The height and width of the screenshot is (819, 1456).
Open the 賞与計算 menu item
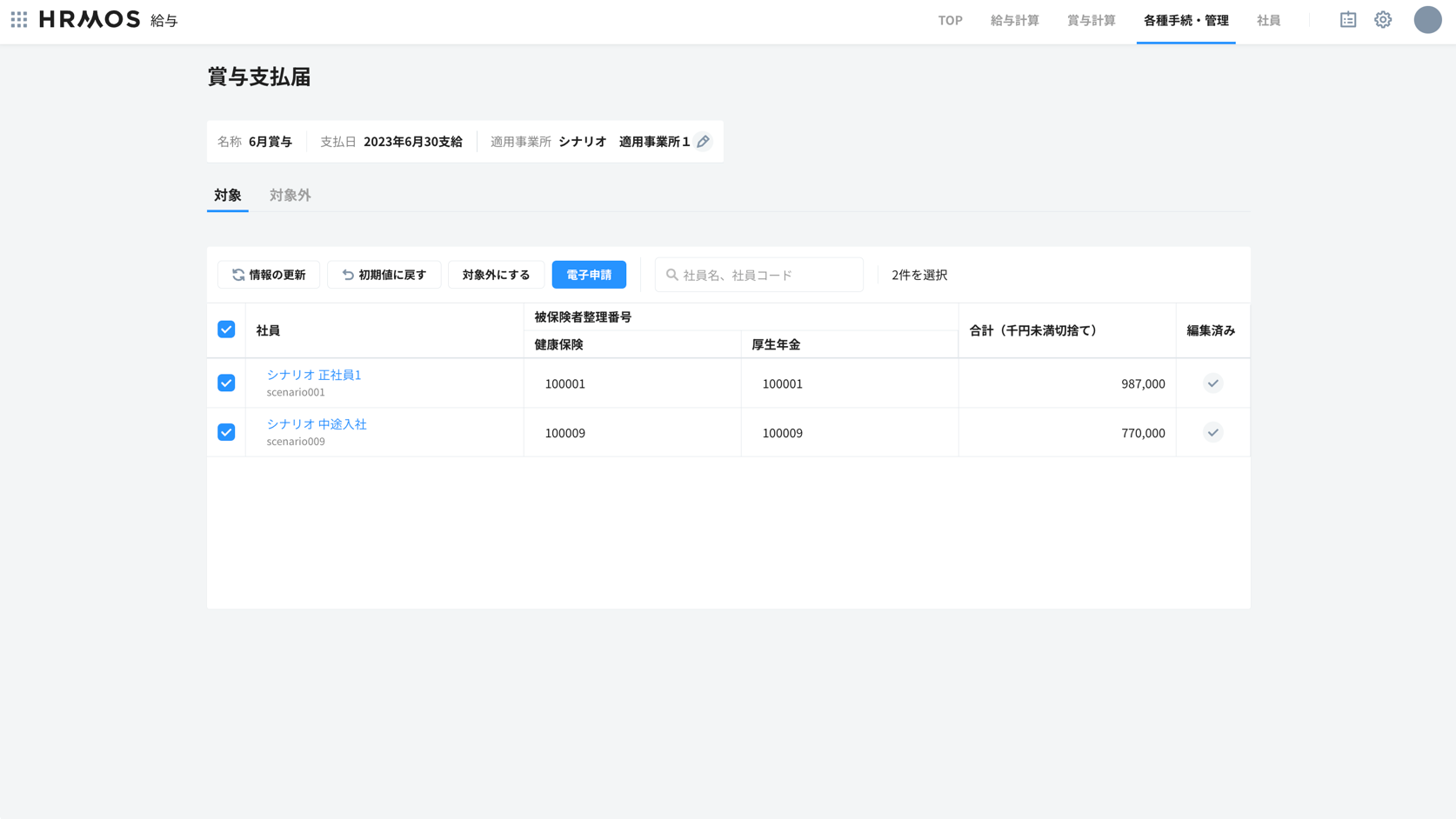click(1091, 20)
